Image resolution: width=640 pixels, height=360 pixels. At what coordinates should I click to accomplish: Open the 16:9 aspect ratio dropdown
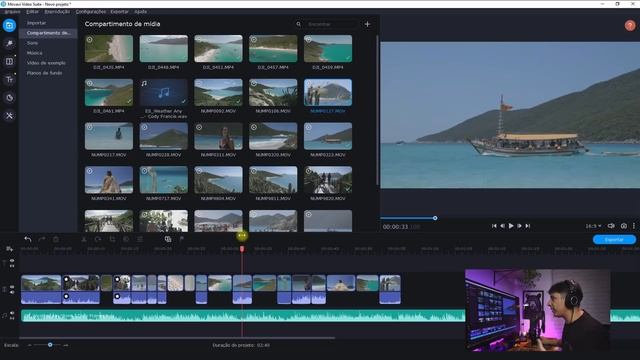593,226
